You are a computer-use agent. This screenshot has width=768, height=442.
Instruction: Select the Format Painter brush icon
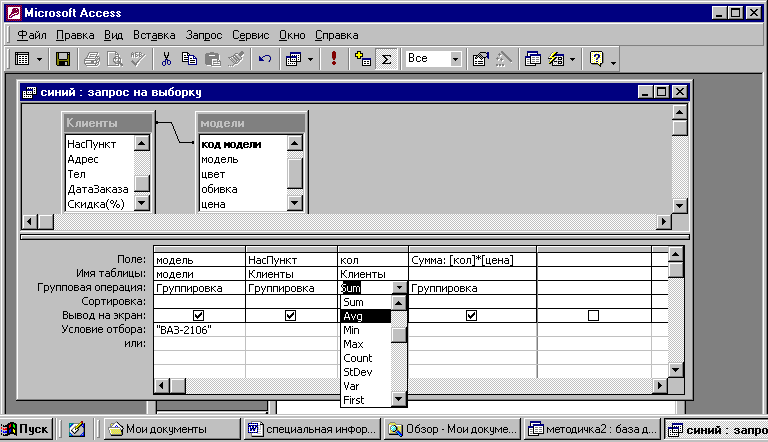click(x=236, y=59)
